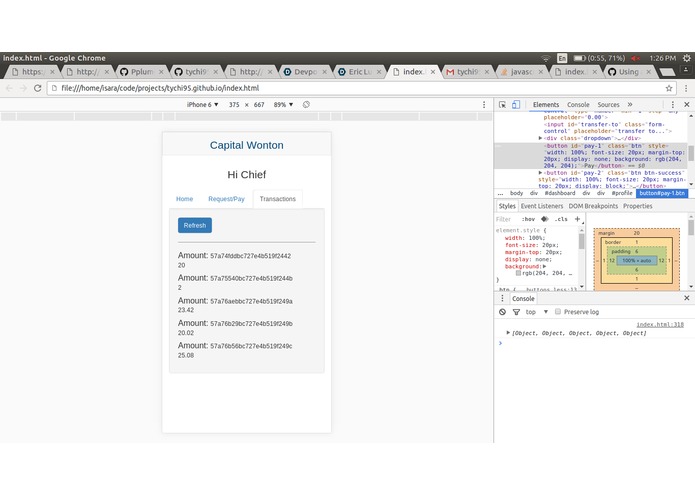Switch to the Eric Lu browser tab
The width and height of the screenshot is (695, 494).
click(359, 71)
